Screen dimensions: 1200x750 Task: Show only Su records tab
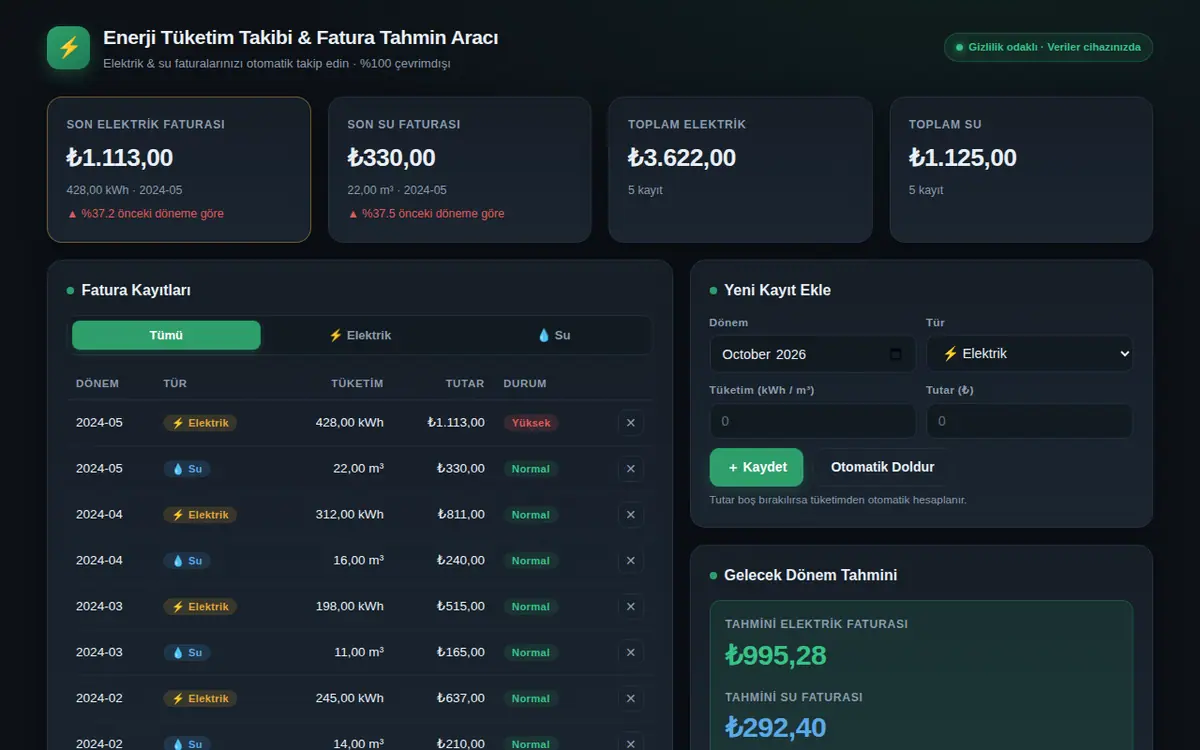[x=553, y=335]
